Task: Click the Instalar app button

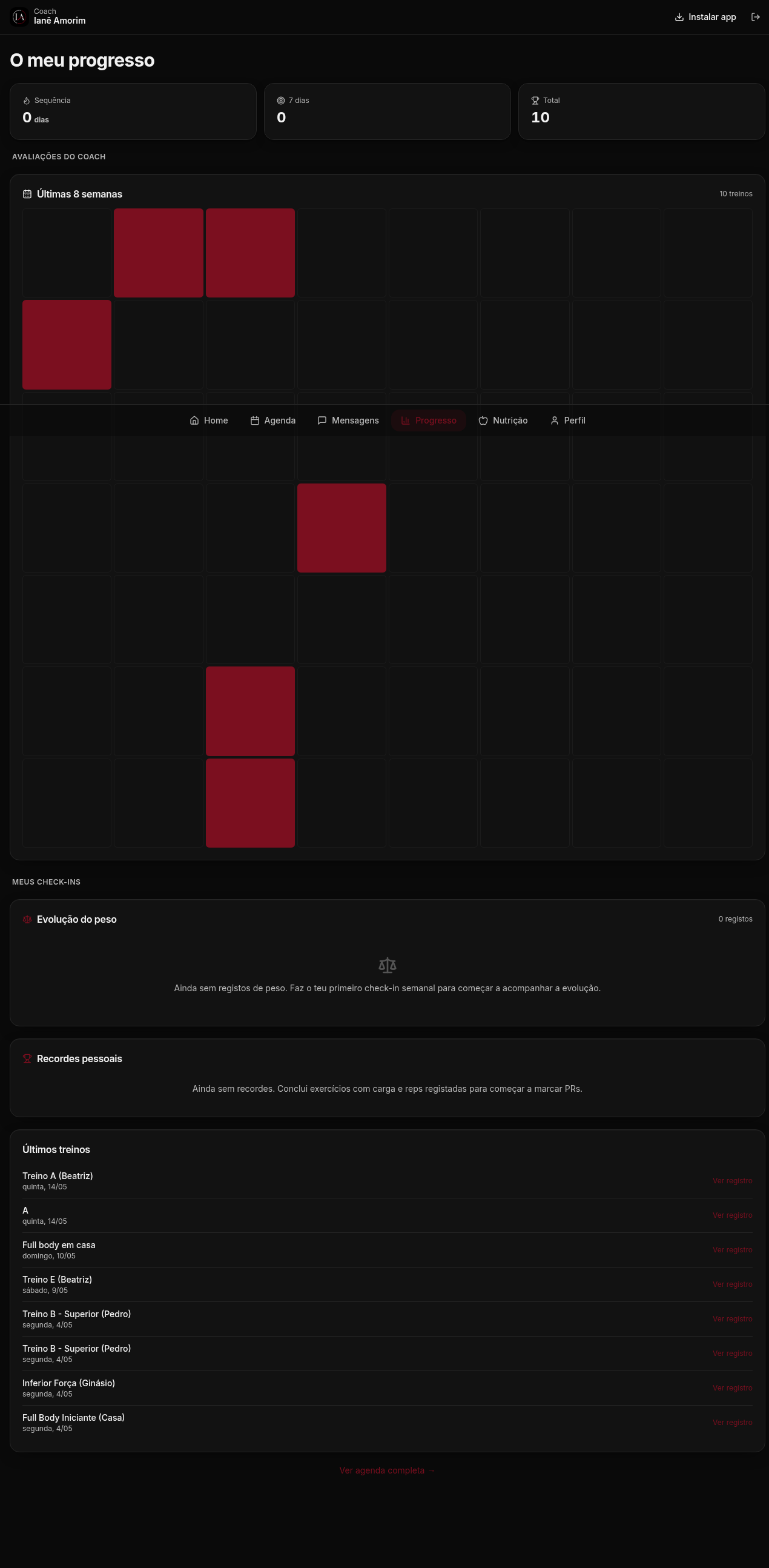Action: point(706,17)
